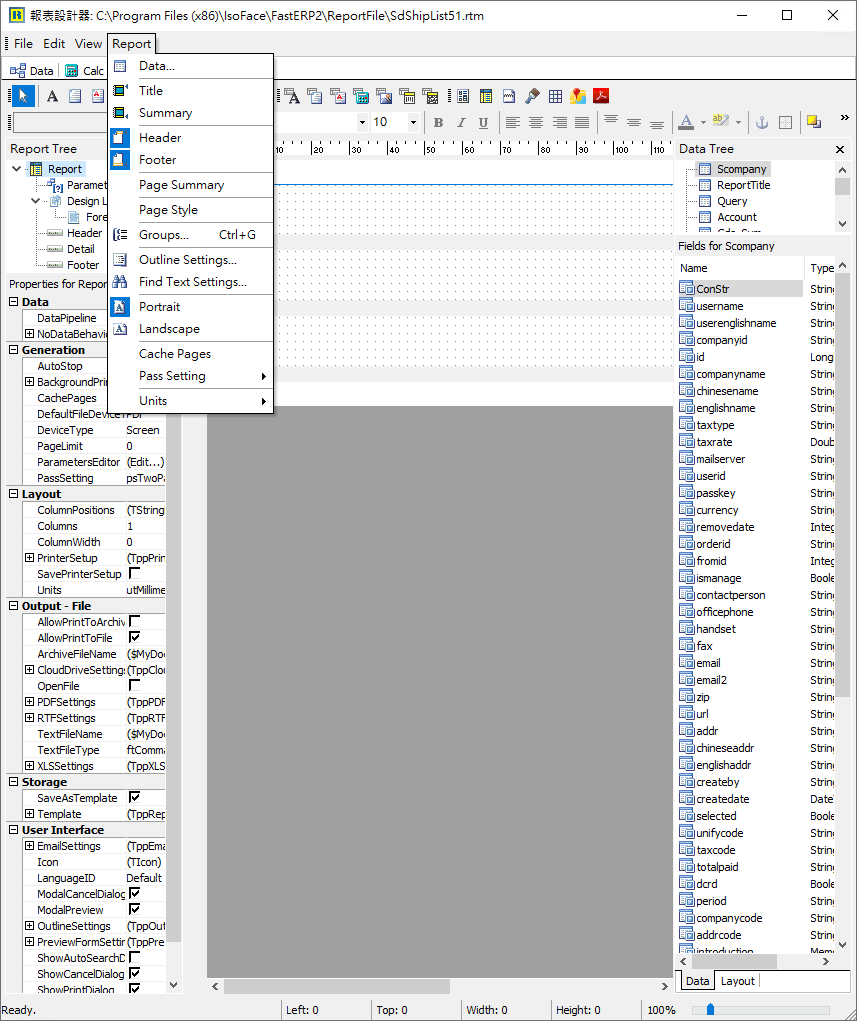The image size is (857, 1021).
Task: Collapse the Generation properties section
Action: pyautogui.click(x=14, y=350)
